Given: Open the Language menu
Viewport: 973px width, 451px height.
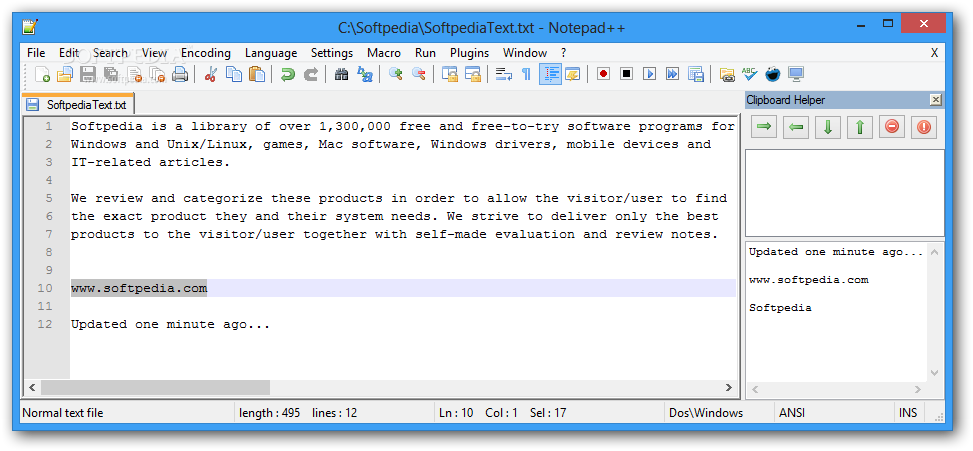Looking at the screenshot, I should click(x=271, y=53).
